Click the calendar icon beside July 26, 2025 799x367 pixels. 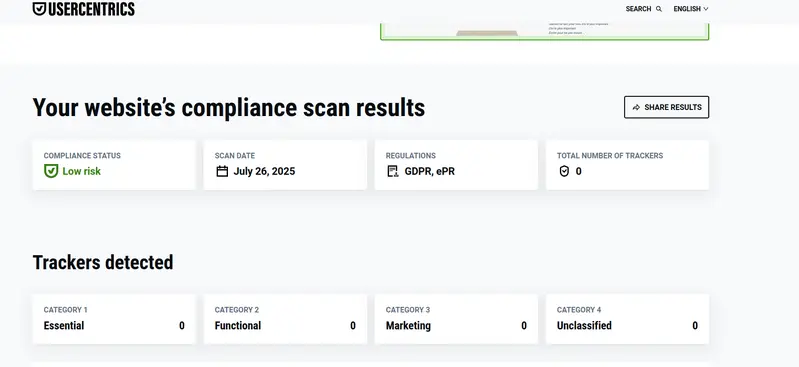click(x=222, y=171)
